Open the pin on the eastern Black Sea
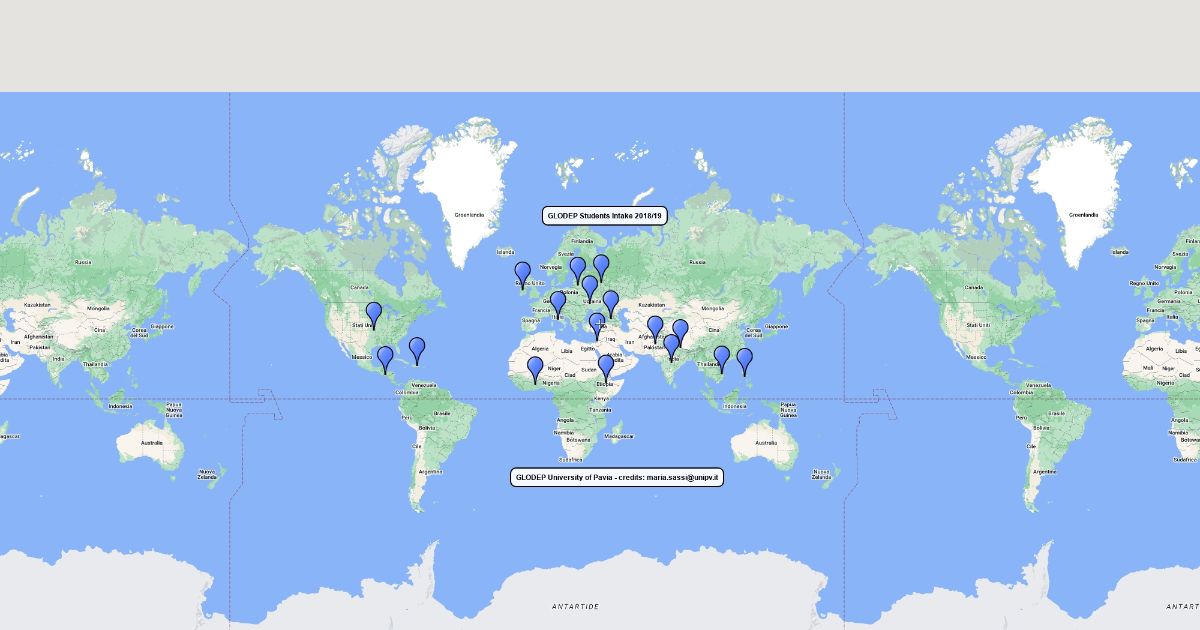 click(611, 302)
